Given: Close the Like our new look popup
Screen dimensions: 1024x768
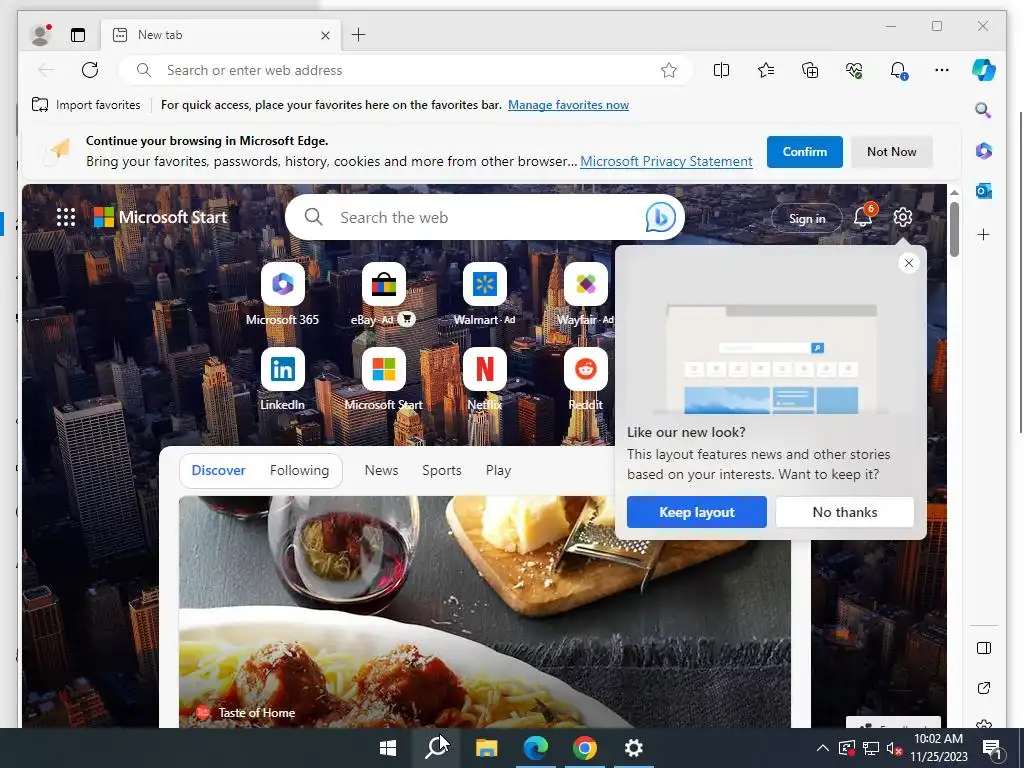Looking at the screenshot, I should click(x=908, y=263).
